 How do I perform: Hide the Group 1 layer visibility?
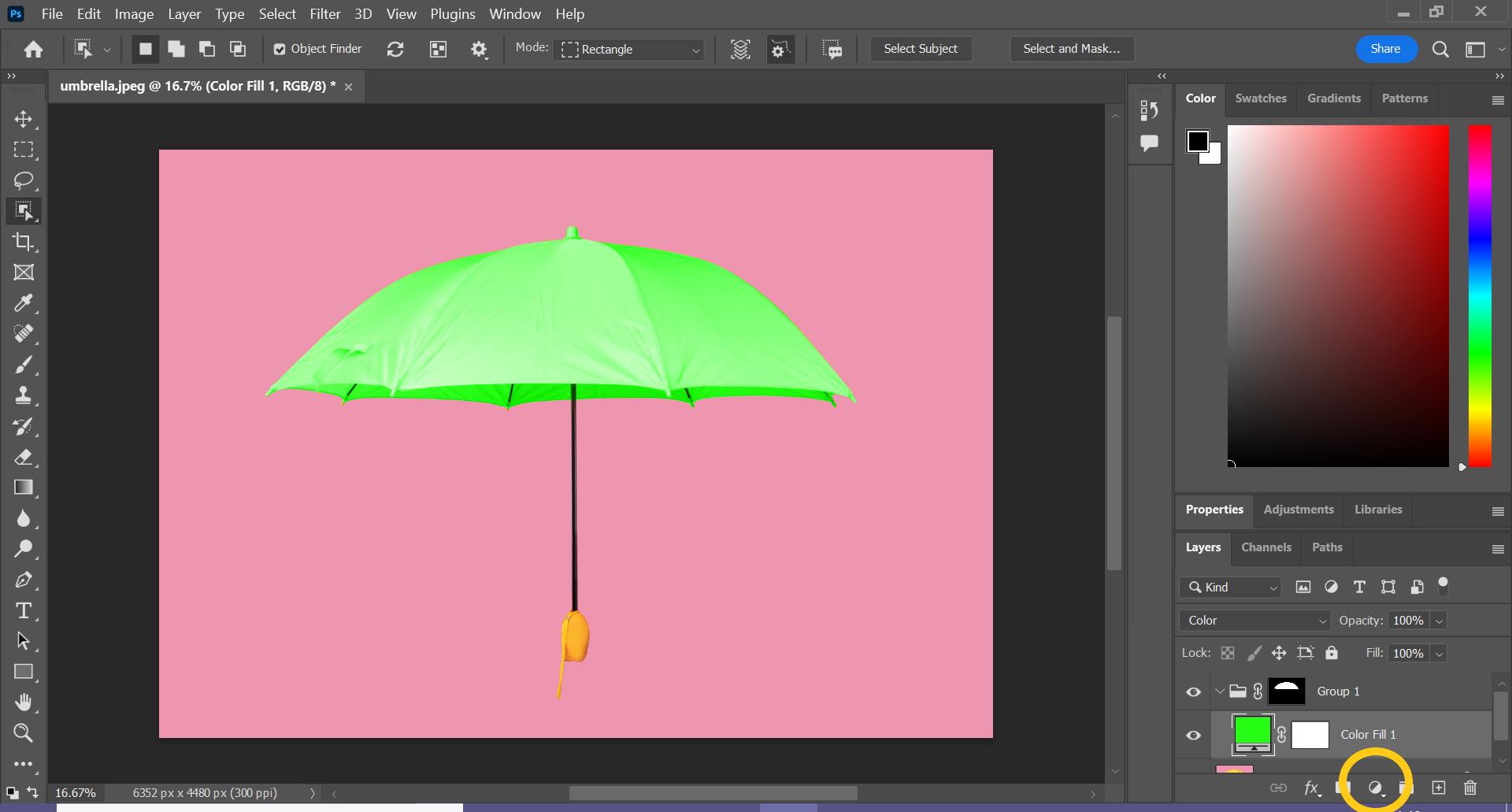coord(1194,692)
